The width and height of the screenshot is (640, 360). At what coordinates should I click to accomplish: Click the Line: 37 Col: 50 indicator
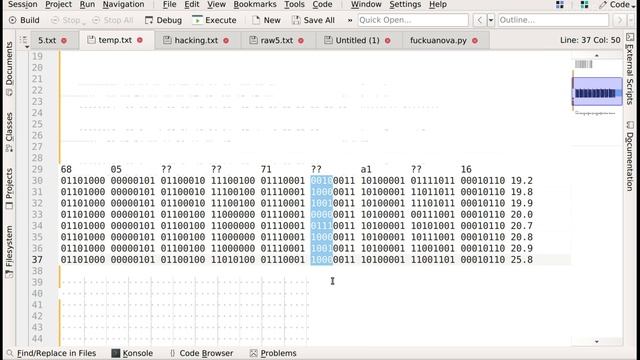point(590,40)
